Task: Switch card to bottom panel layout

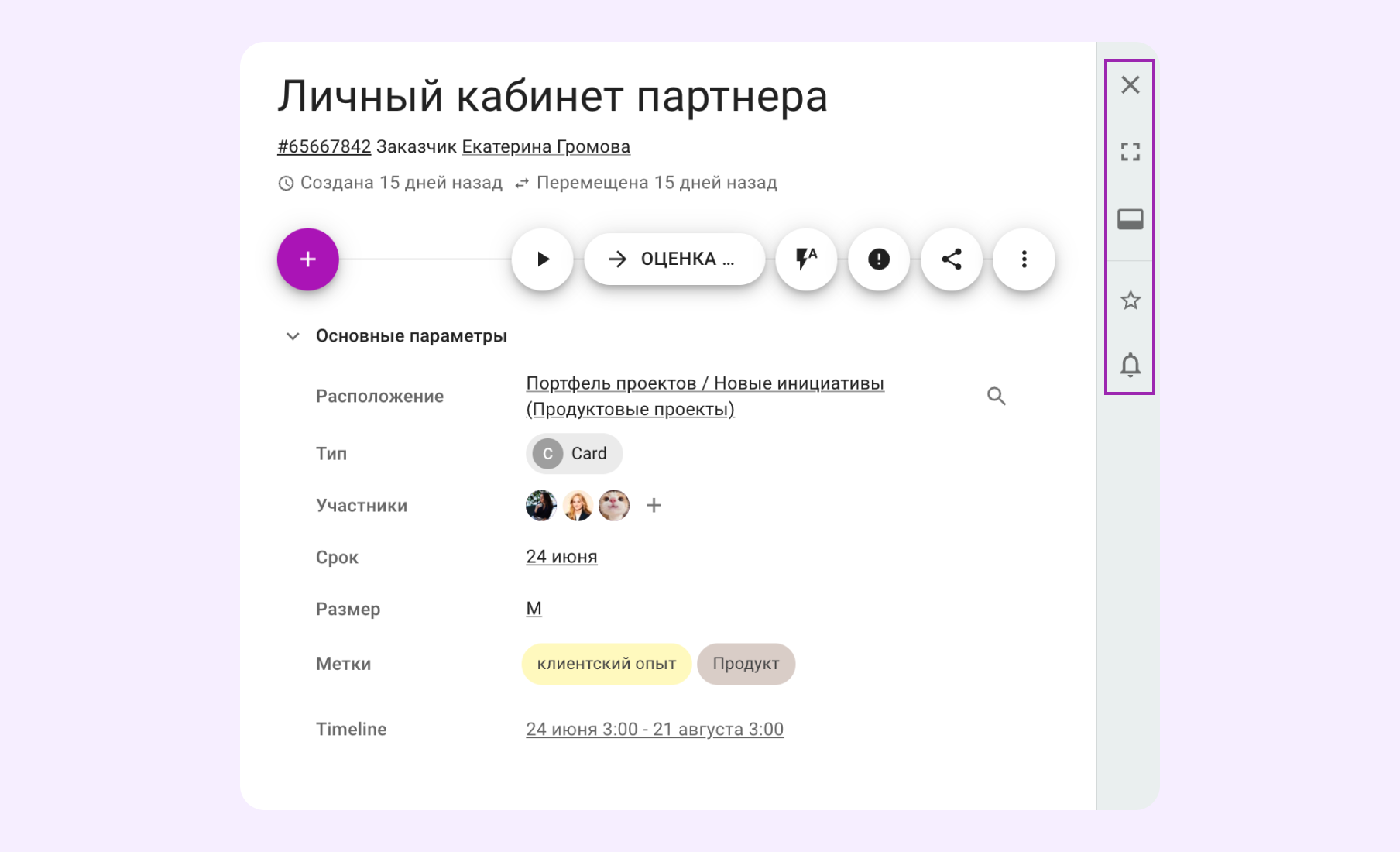Action: point(1131,219)
